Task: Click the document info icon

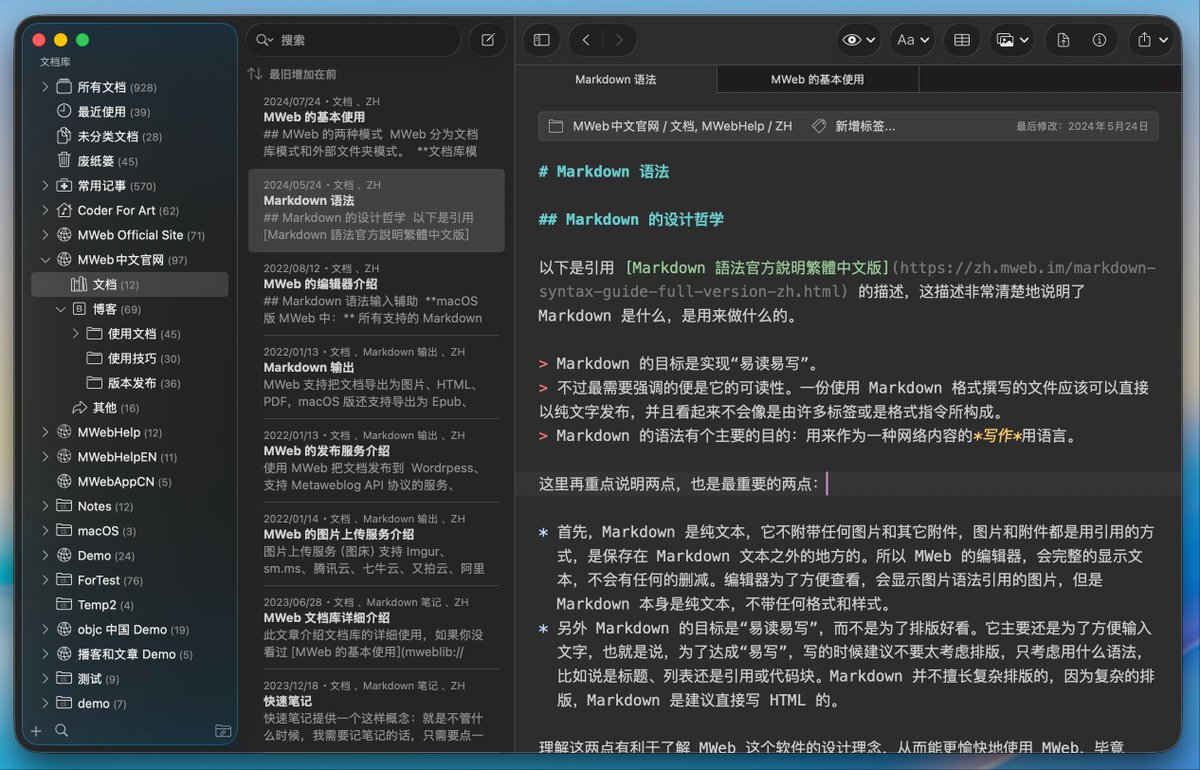Action: click(x=1098, y=40)
